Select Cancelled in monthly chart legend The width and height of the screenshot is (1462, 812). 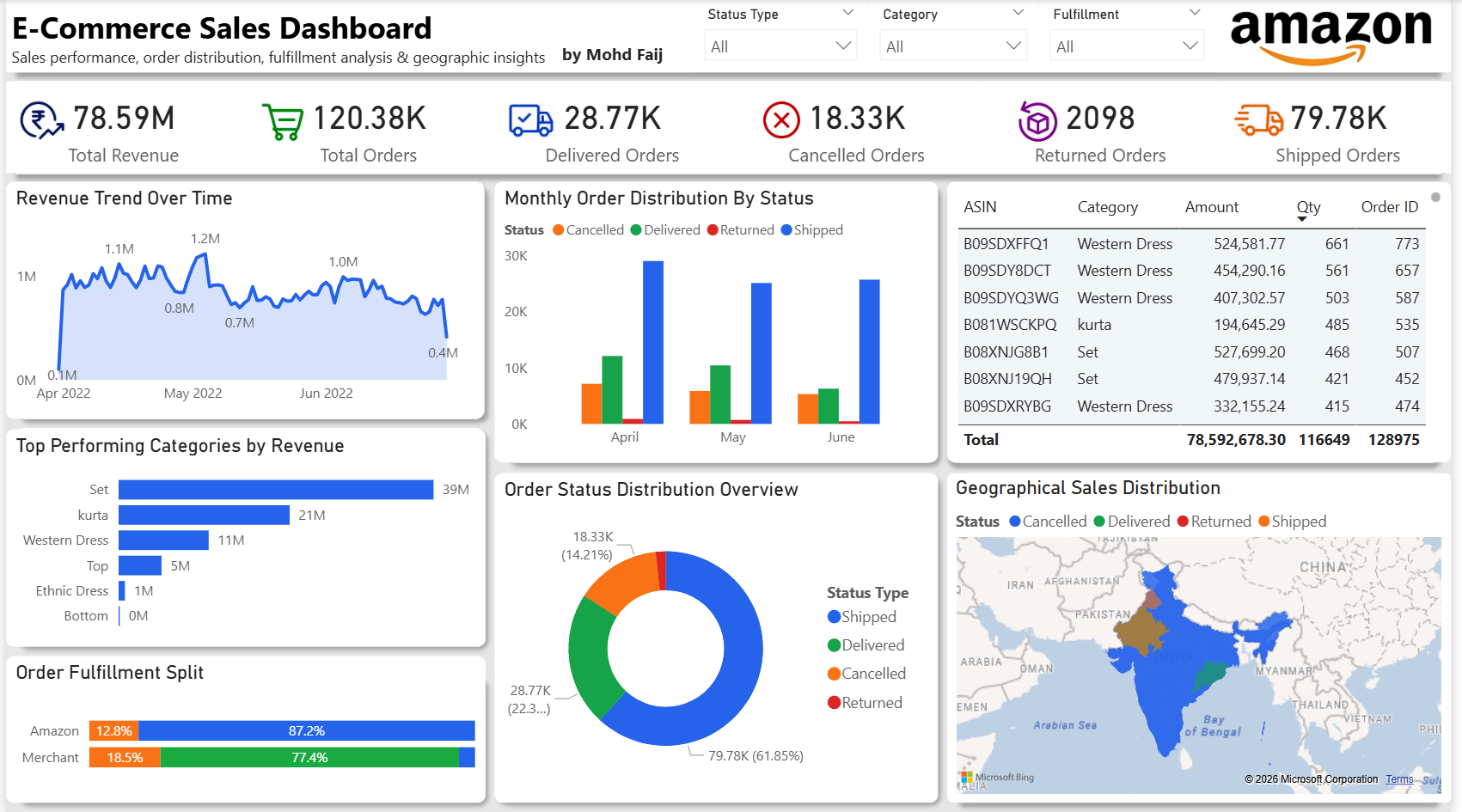(x=589, y=230)
